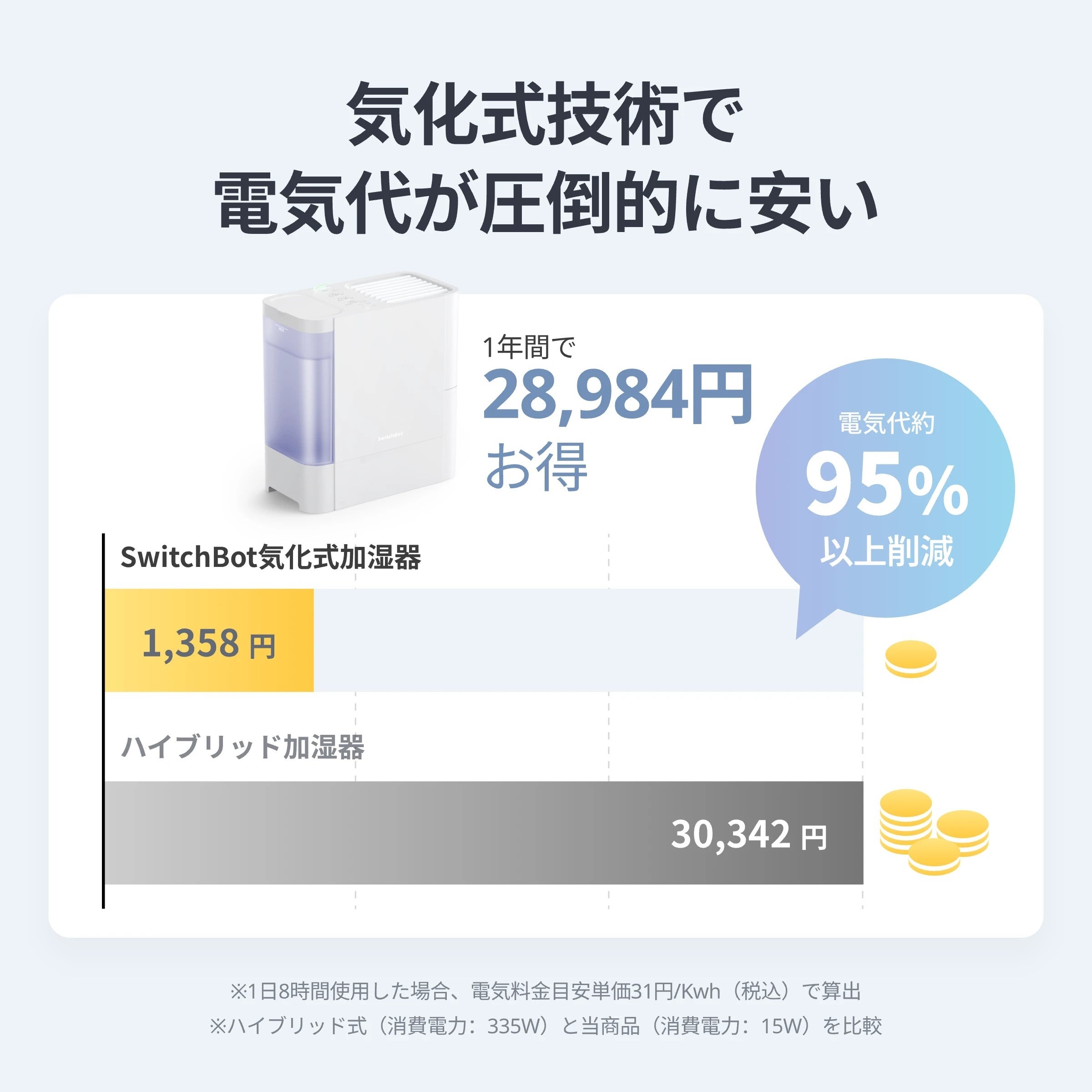Viewport: 1092px width, 1092px height.
Task: Click the stacked gold coins icon
Action: (933, 831)
